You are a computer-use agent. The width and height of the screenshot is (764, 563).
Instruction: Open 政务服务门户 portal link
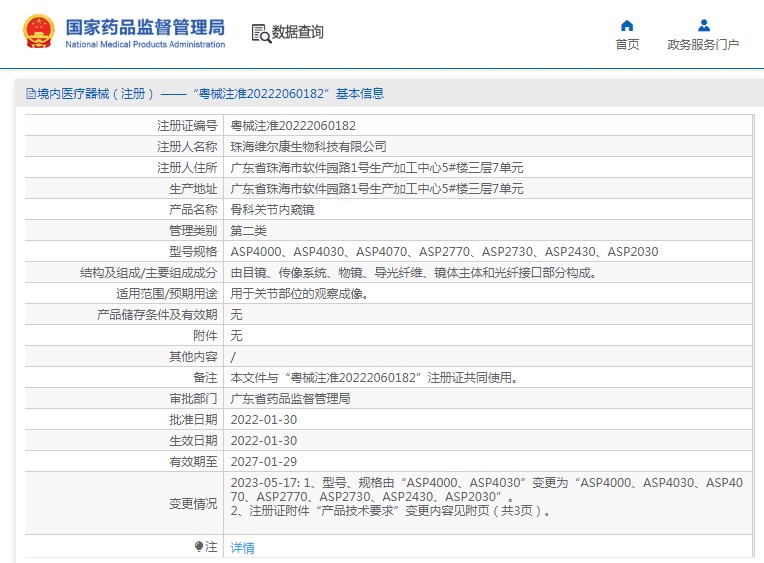pos(703,44)
